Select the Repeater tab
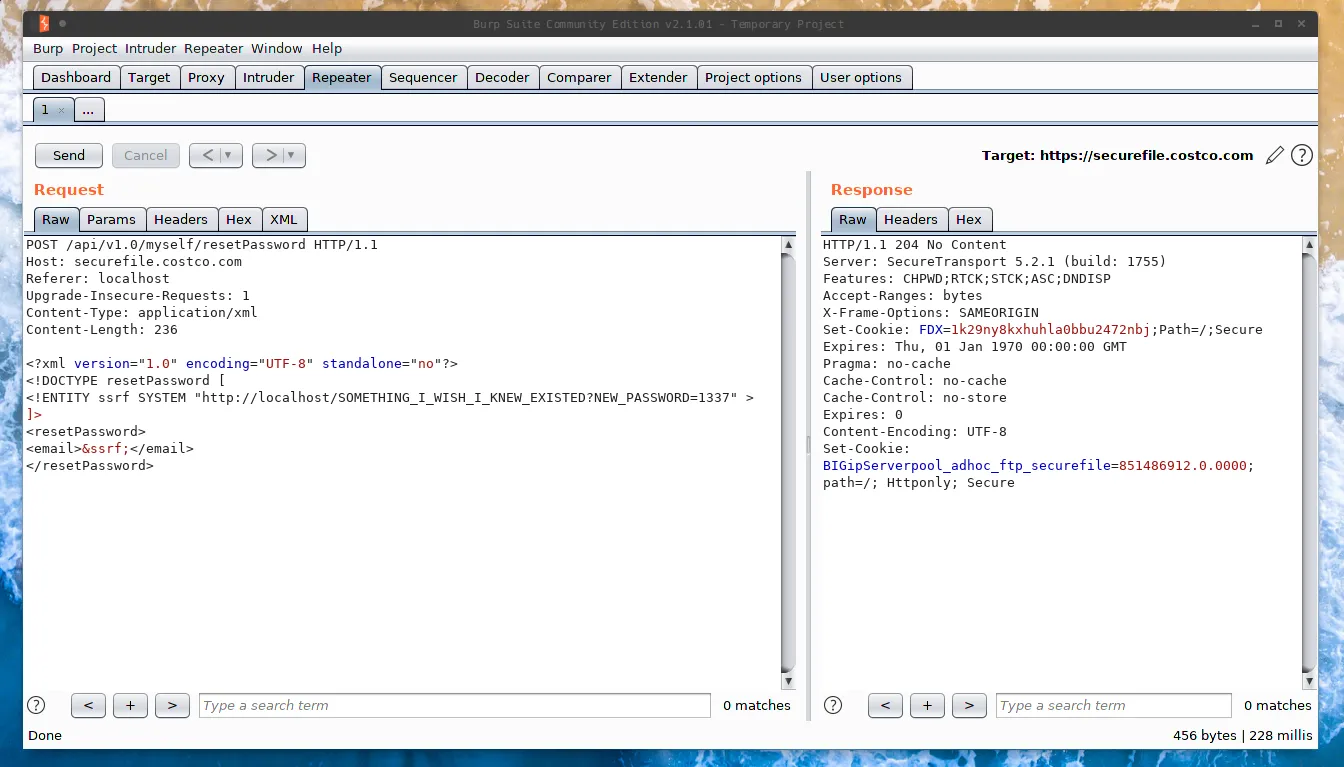The image size is (1344, 767). pos(342,77)
